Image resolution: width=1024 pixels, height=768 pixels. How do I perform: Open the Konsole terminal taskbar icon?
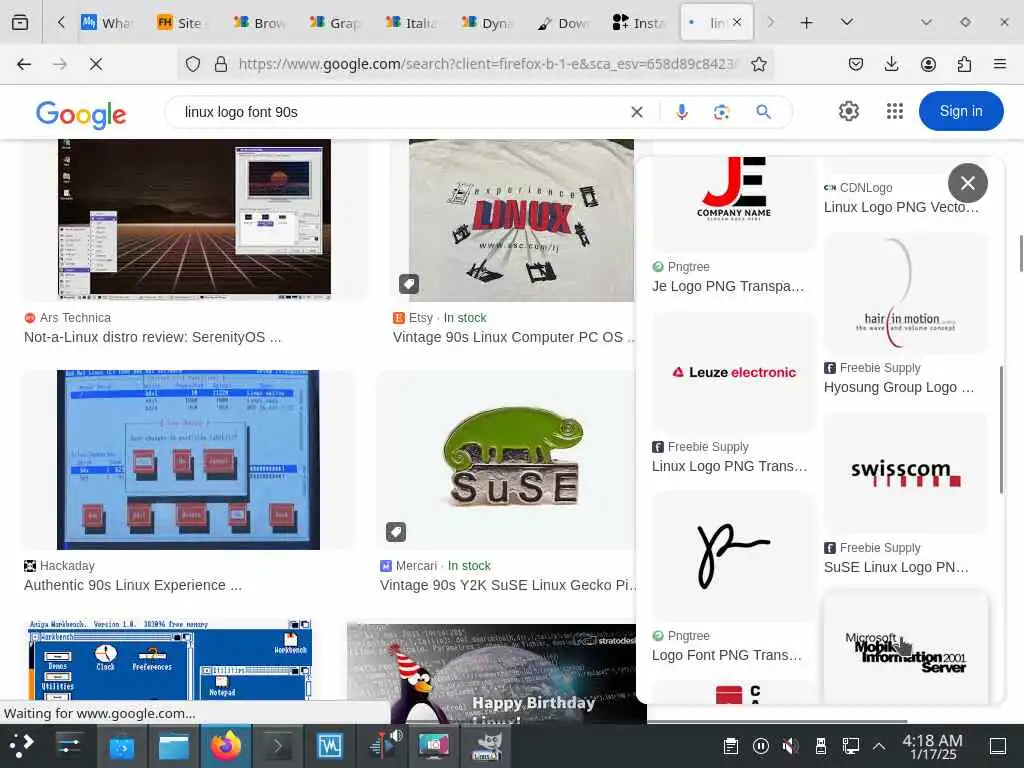pos(278,745)
